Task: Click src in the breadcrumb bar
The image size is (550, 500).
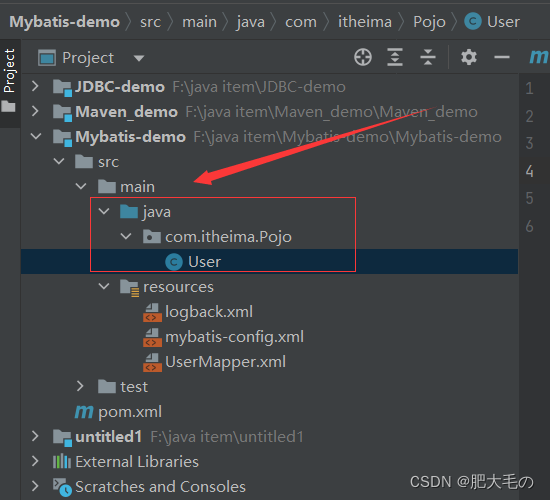Action: point(150,22)
